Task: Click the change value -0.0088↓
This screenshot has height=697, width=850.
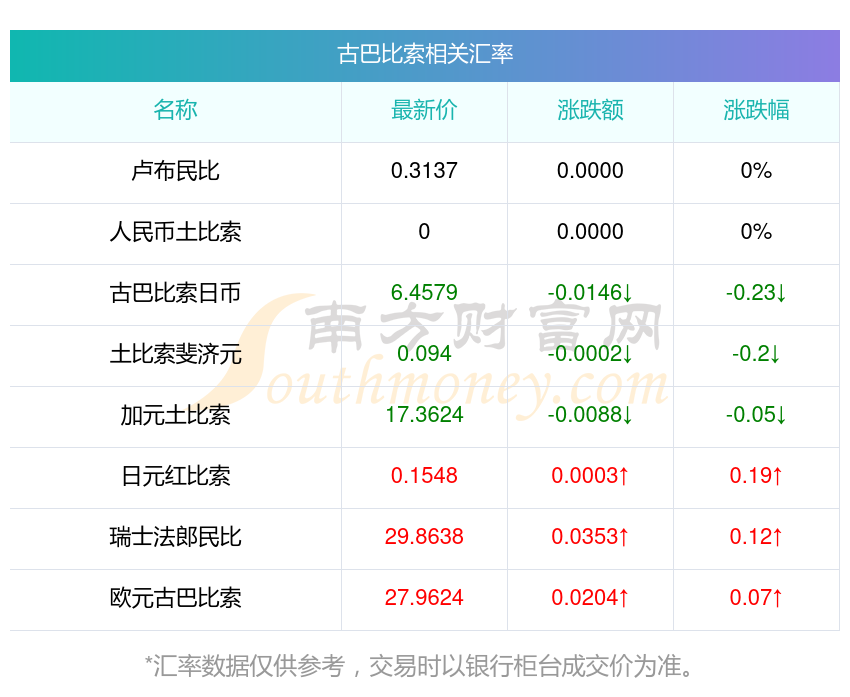Action: click(x=590, y=415)
